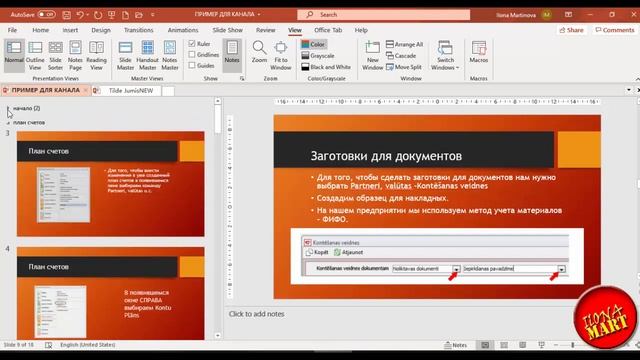Click Move Split
640x360 pixels.
coord(404,67)
